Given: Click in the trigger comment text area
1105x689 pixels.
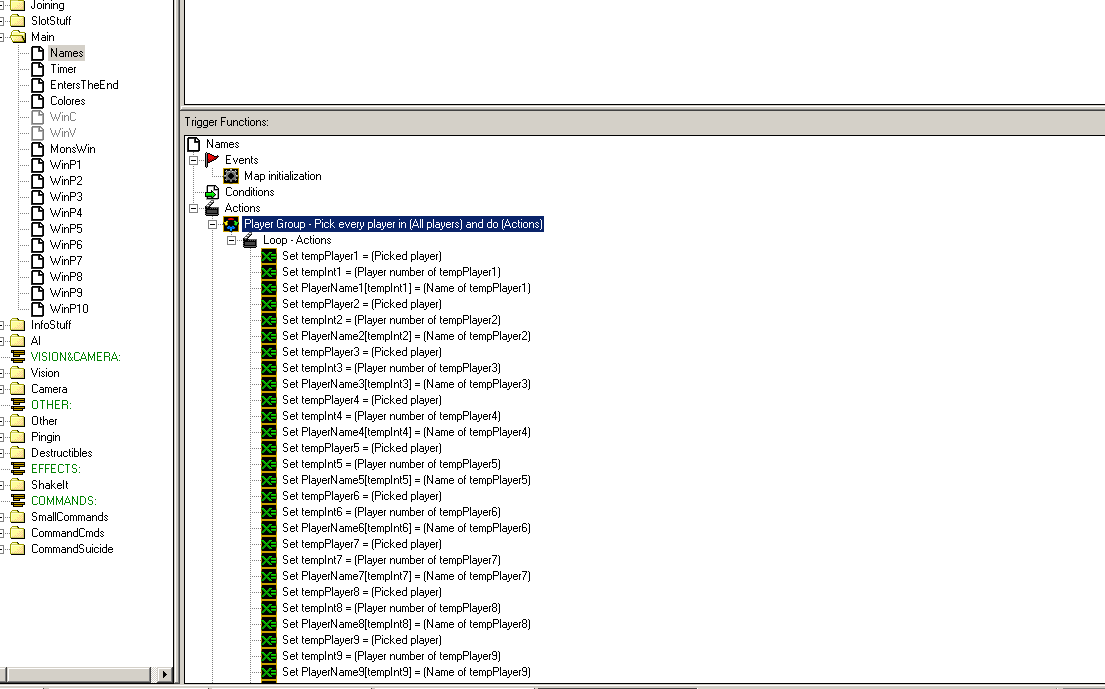Looking at the screenshot, I should 644,51.
